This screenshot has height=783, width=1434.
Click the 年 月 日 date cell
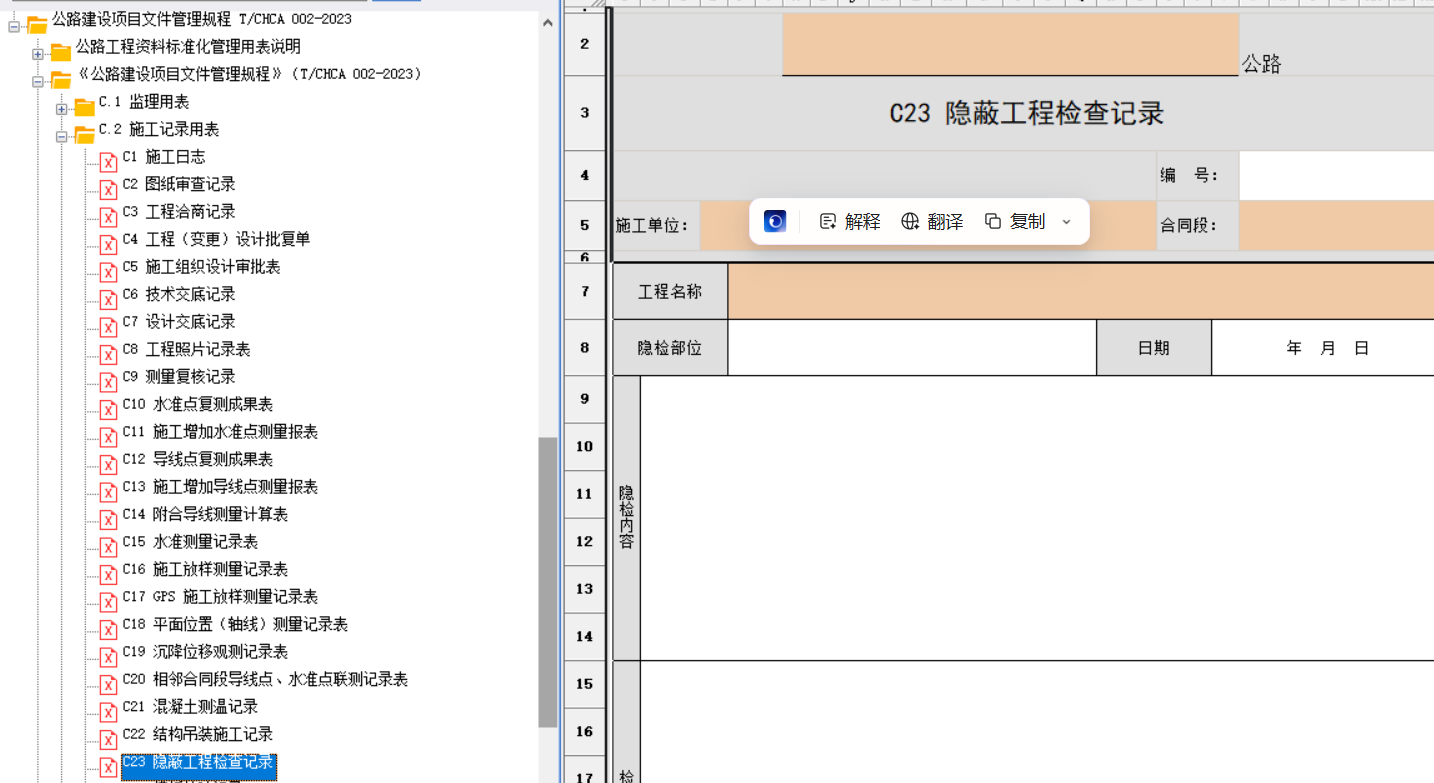(1323, 348)
